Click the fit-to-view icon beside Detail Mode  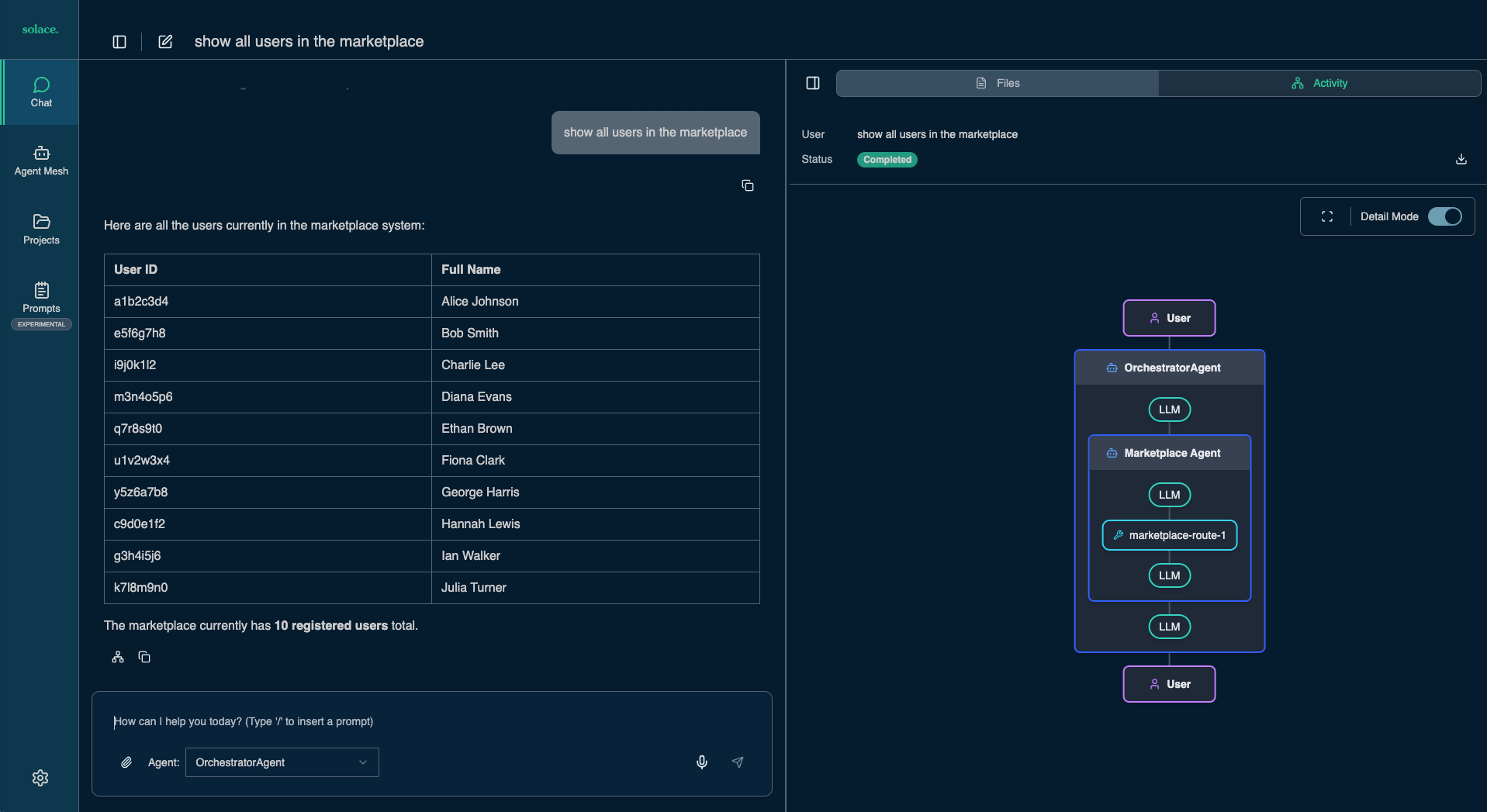[x=1326, y=216]
